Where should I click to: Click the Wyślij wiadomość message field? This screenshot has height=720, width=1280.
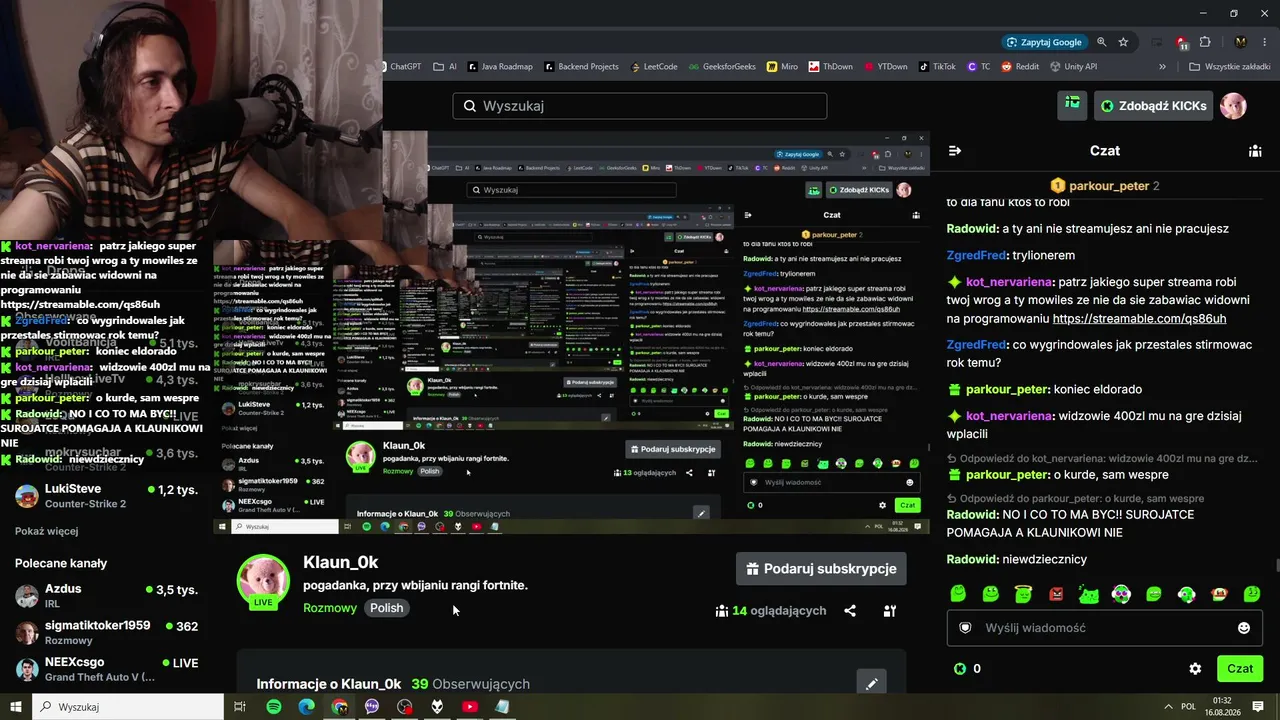[x=1105, y=628]
